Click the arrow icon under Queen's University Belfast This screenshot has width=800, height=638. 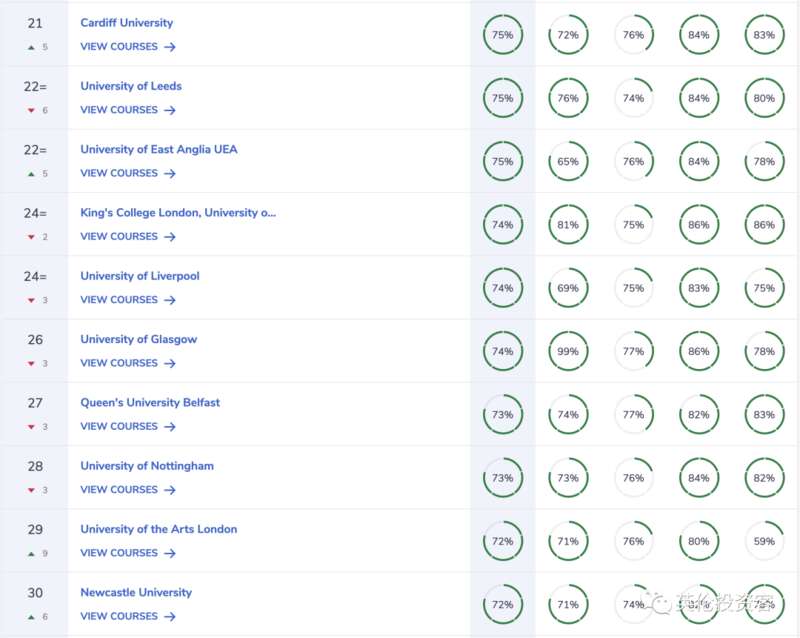click(x=170, y=427)
